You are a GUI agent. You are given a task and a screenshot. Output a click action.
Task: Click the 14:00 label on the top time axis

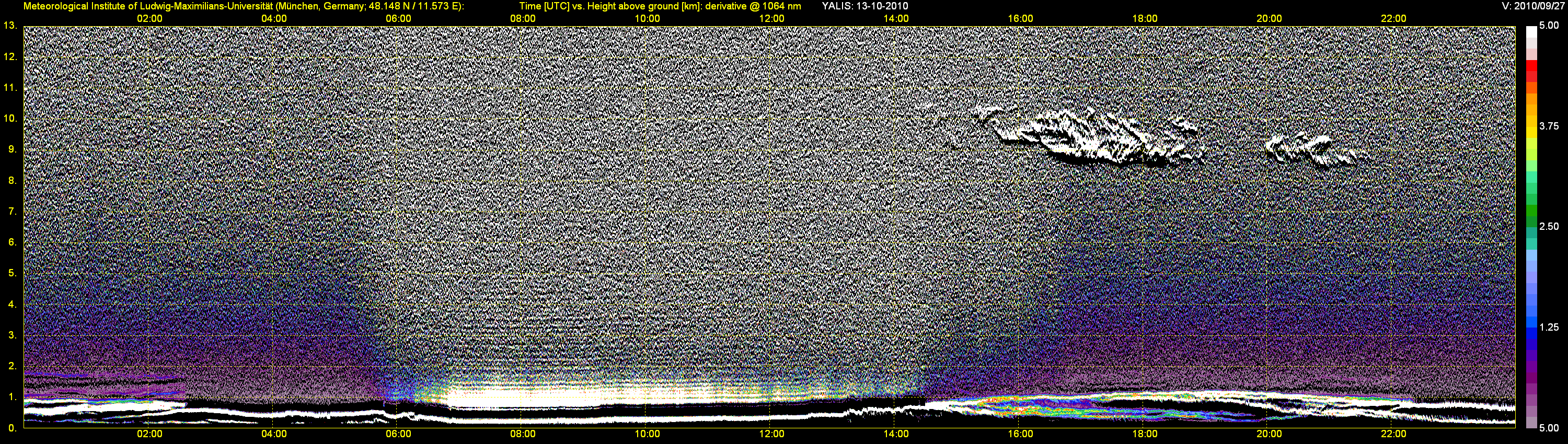coord(896,18)
